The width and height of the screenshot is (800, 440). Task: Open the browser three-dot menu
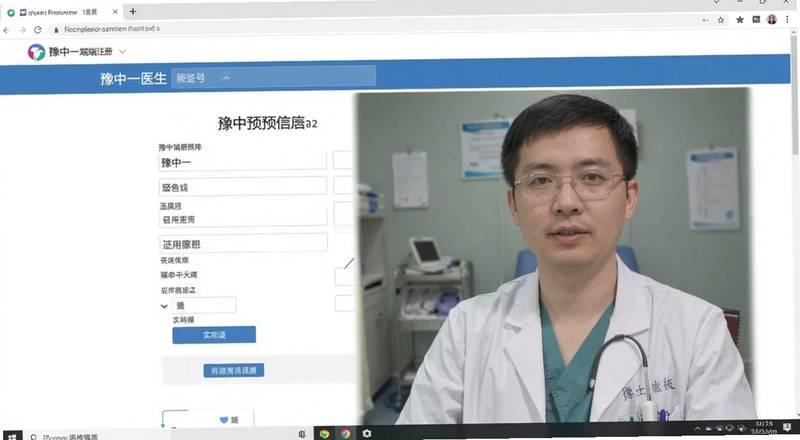pos(788,19)
